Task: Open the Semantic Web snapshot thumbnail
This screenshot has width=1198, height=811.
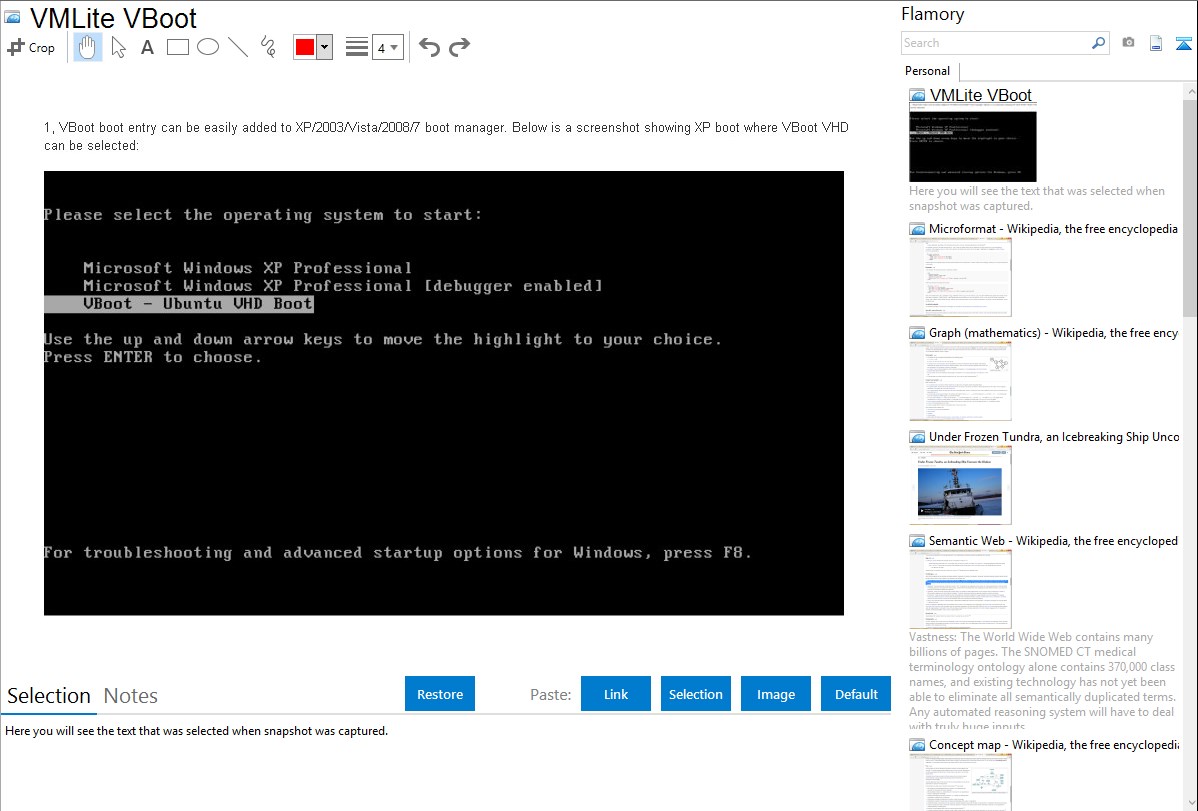Action: click(960, 589)
